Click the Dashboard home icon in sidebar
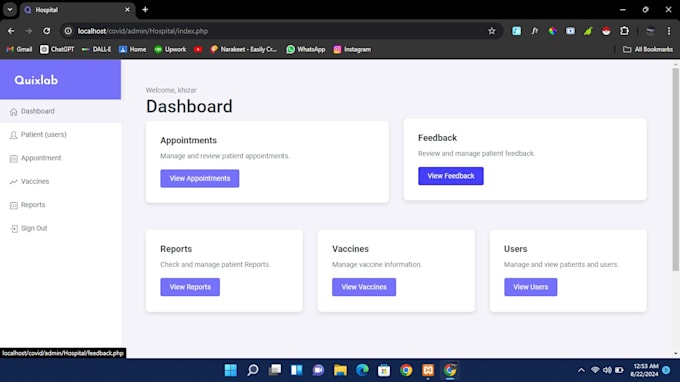Image resolution: width=680 pixels, height=382 pixels. tap(13, 112)
